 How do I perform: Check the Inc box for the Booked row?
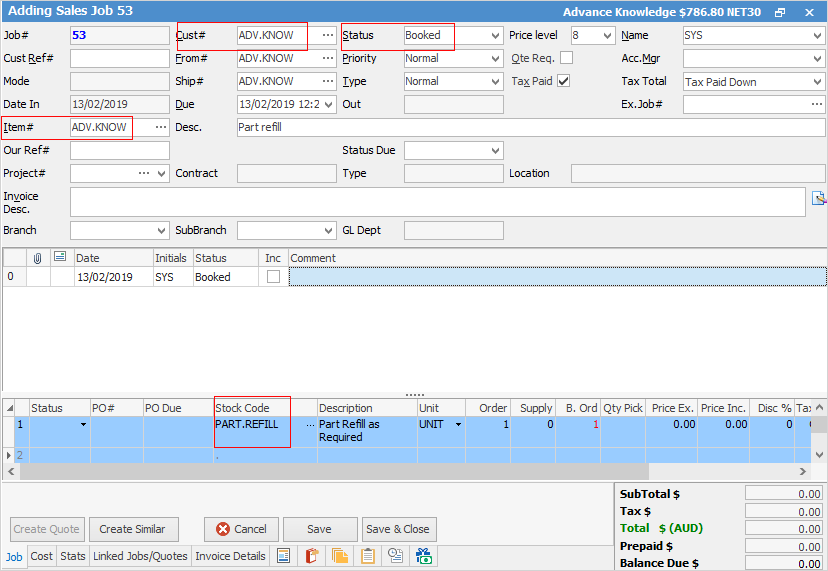pyautogui.click(x=273, y=277)
